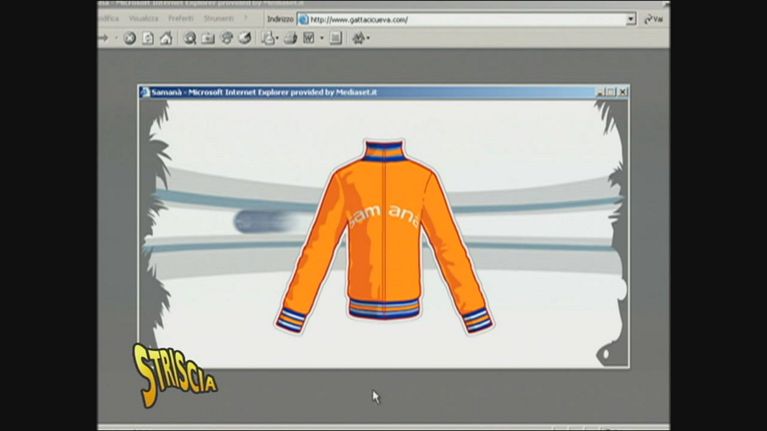Open the dropdown arrow beside Mail icon
Viewport: 767px width, 431px height.
click(278, 39)
